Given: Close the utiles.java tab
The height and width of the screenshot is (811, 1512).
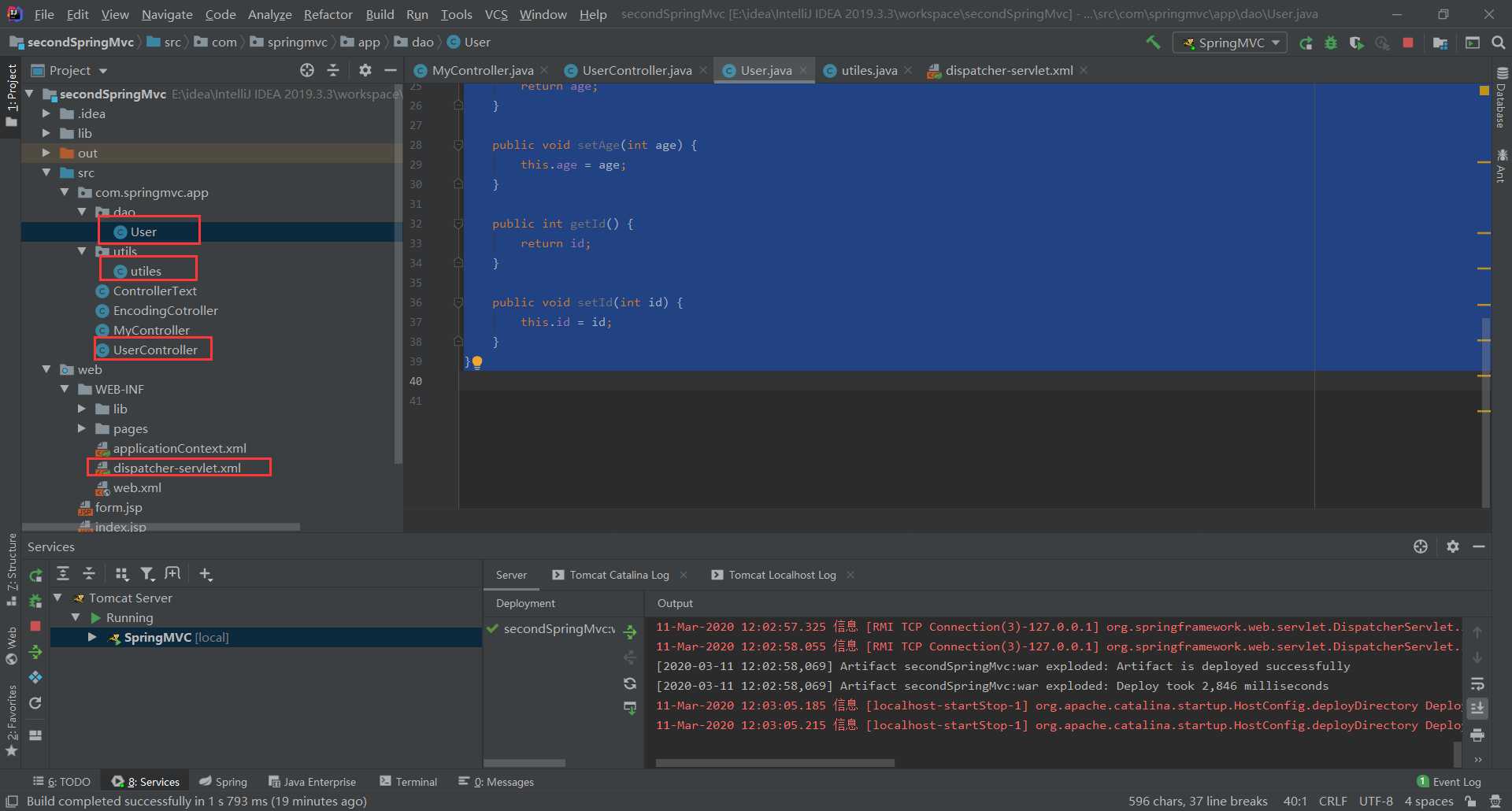Looking at the screenshot, I should [908, 70].
